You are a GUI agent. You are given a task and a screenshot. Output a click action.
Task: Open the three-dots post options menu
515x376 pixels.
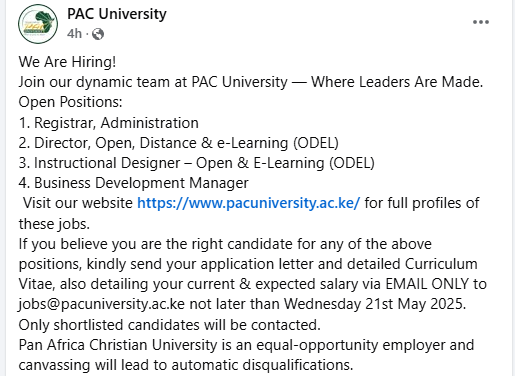(x=481, y=22)
